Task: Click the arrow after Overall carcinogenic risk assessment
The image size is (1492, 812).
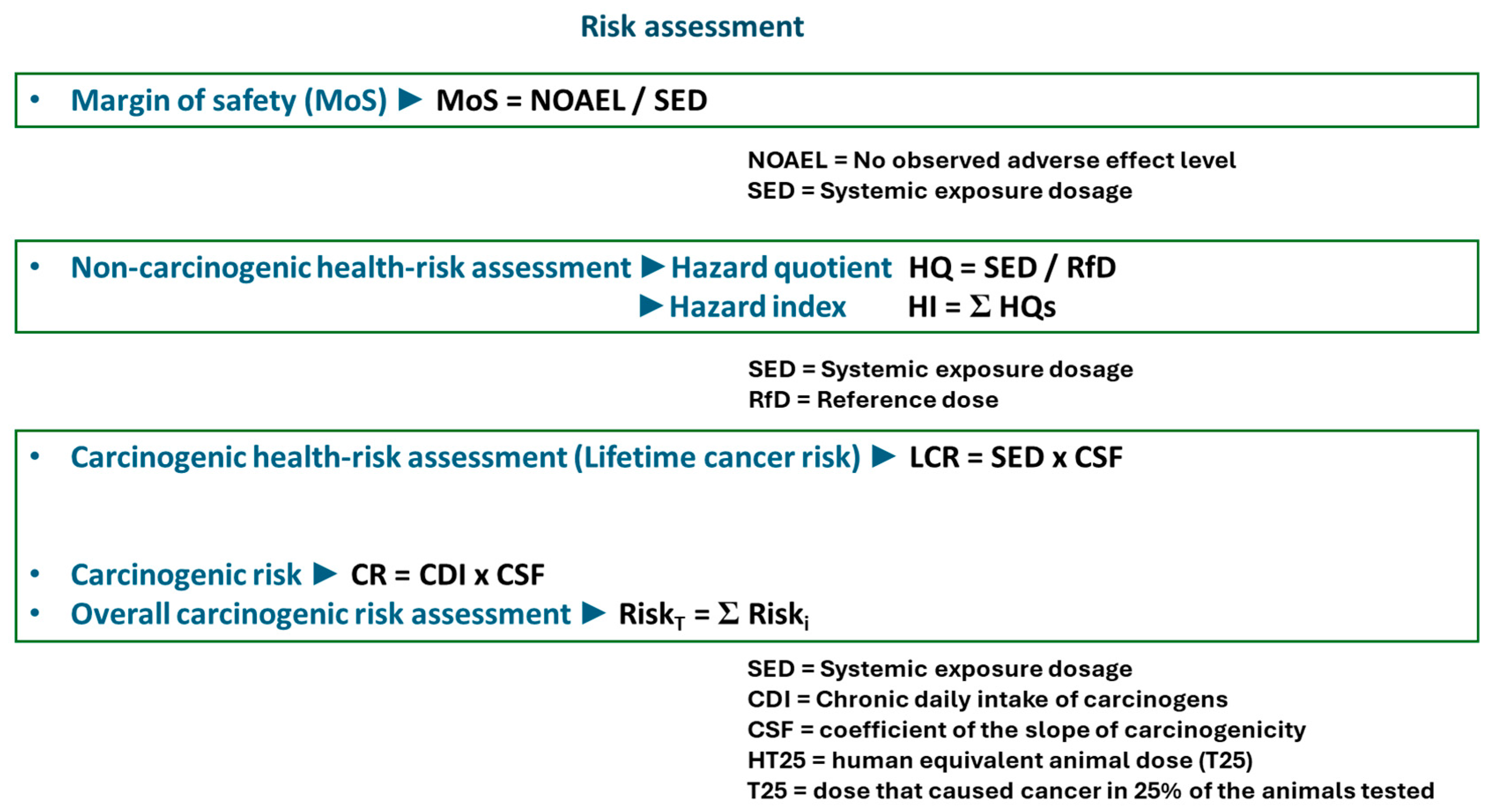Action: pyautogui.click(x=594, y=613)
